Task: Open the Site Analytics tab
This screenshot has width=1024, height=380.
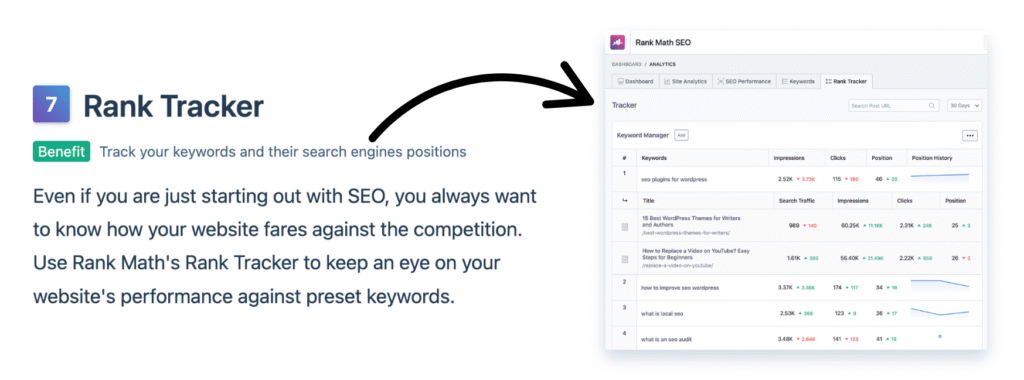Action: (x=685, y=82)
